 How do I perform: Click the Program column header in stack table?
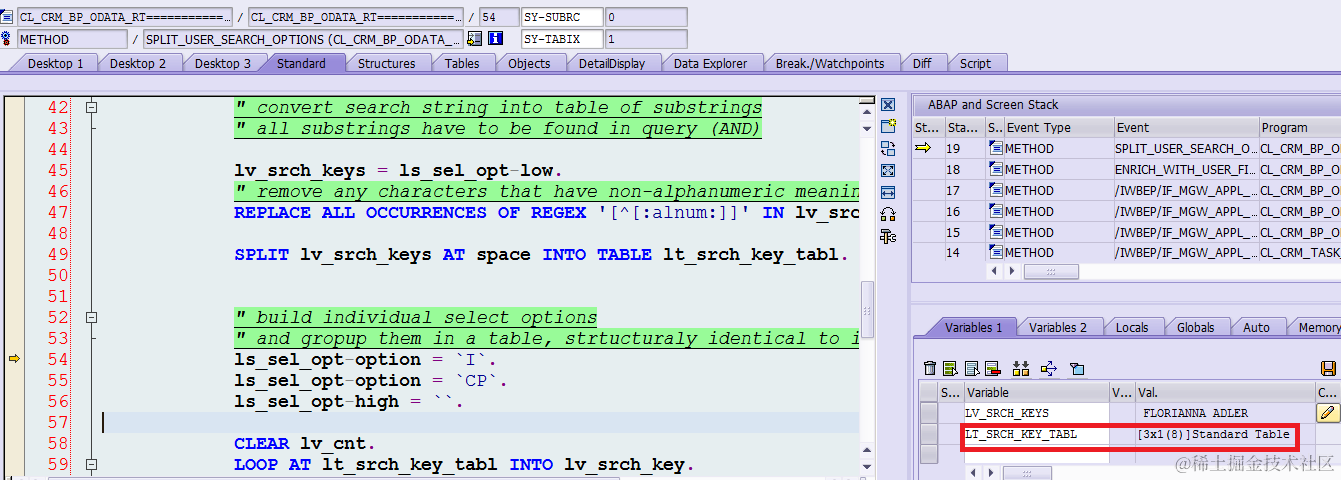tap(1299, 127)
